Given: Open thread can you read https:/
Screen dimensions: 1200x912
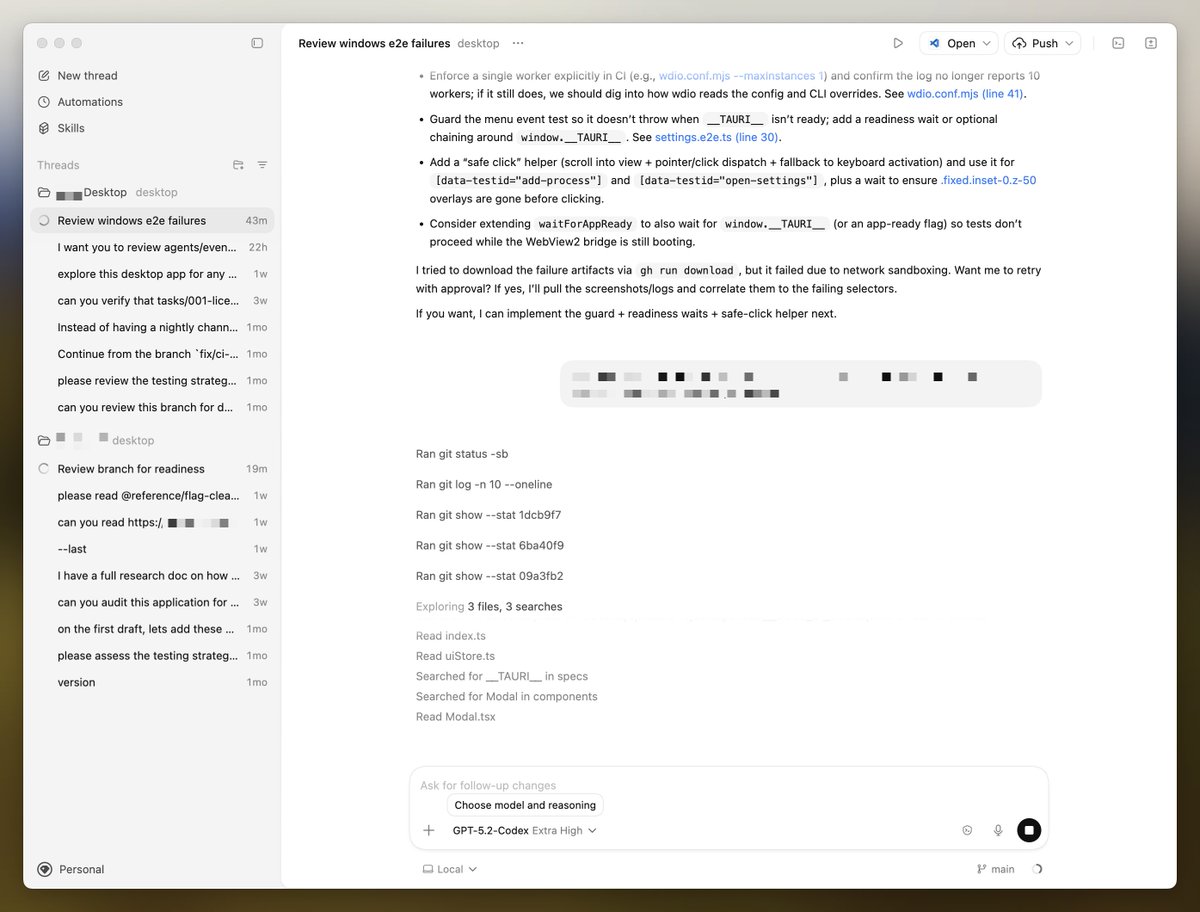Looking at the screenshot, I should point(152,522).
